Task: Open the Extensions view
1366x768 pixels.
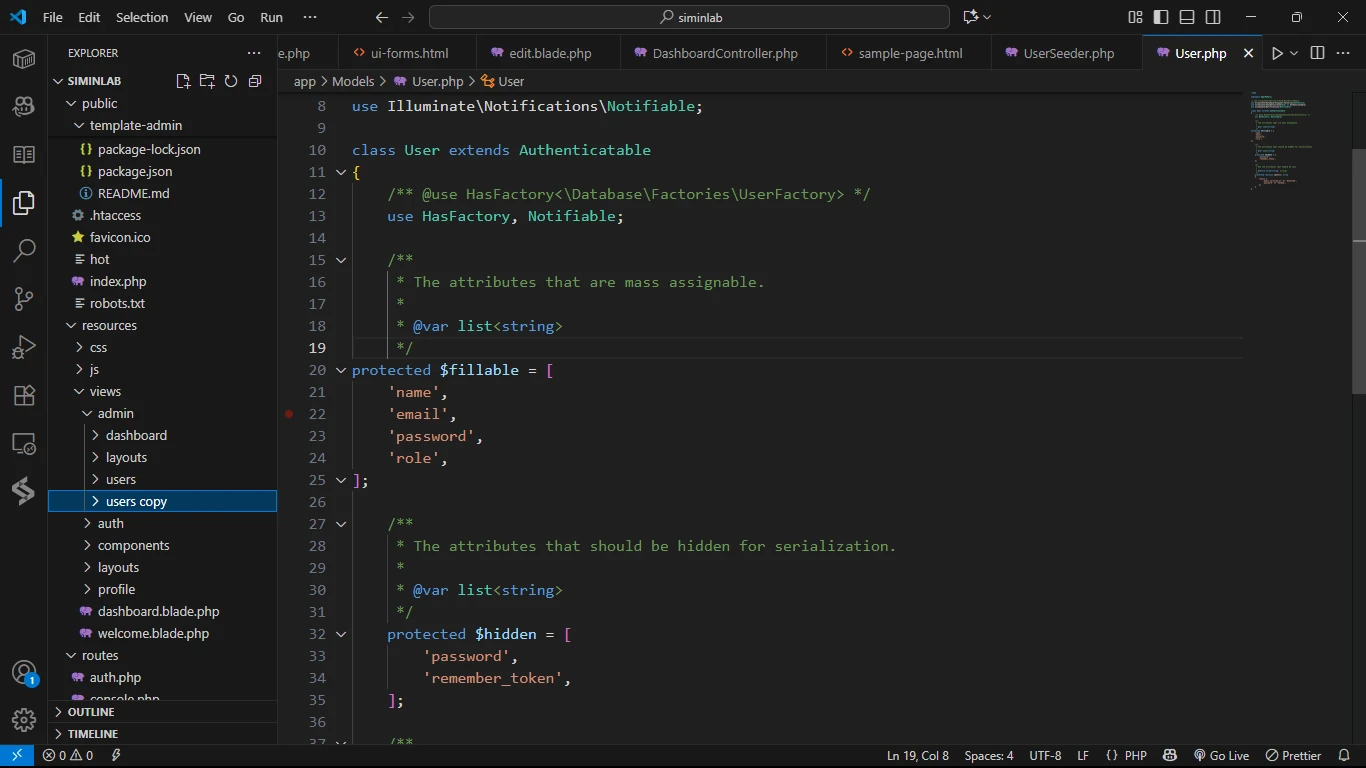Action: click(24, 395)
